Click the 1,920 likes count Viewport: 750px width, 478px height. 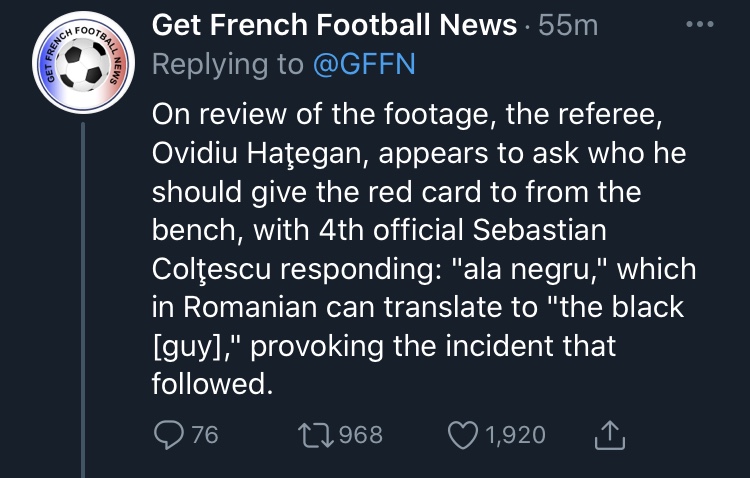515,435
